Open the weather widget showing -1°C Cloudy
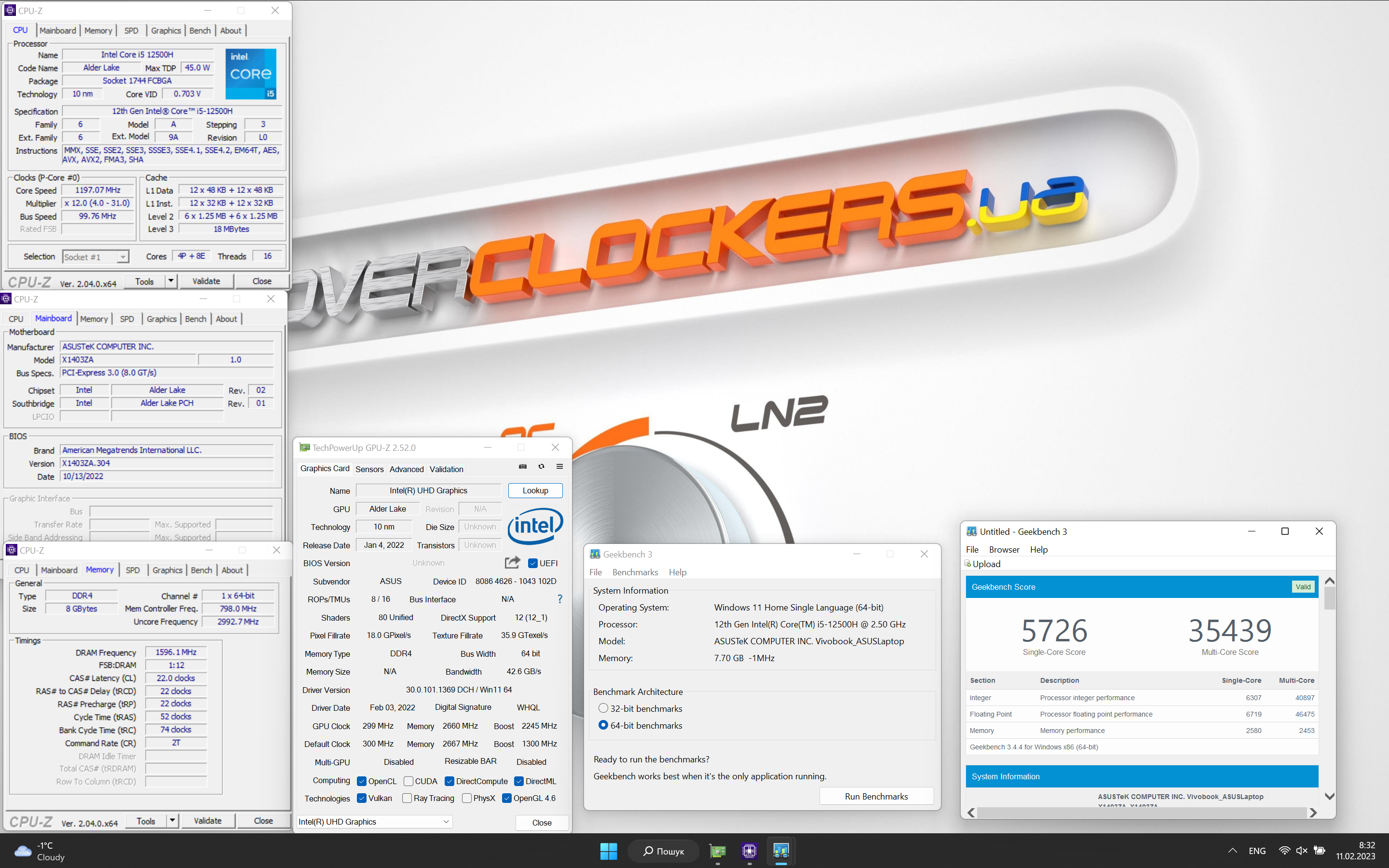This screenshot has width=1389, height=868. pos(40,851)
